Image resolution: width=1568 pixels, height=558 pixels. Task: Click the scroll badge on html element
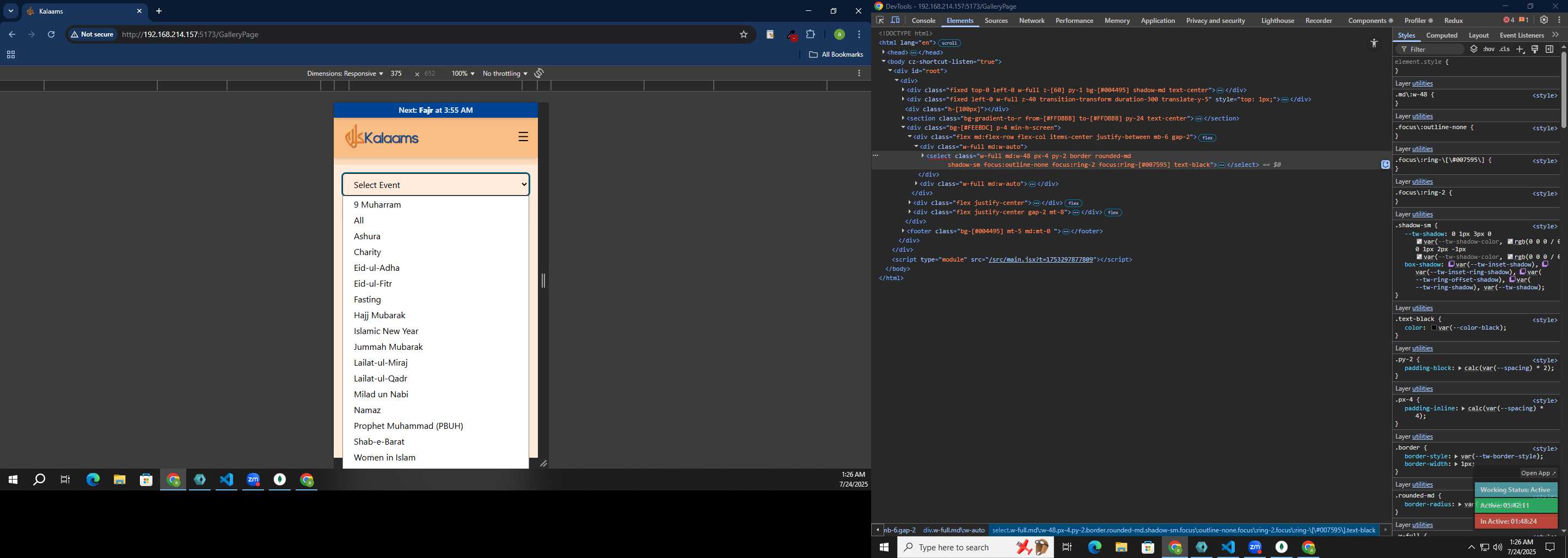coord(949,43)
